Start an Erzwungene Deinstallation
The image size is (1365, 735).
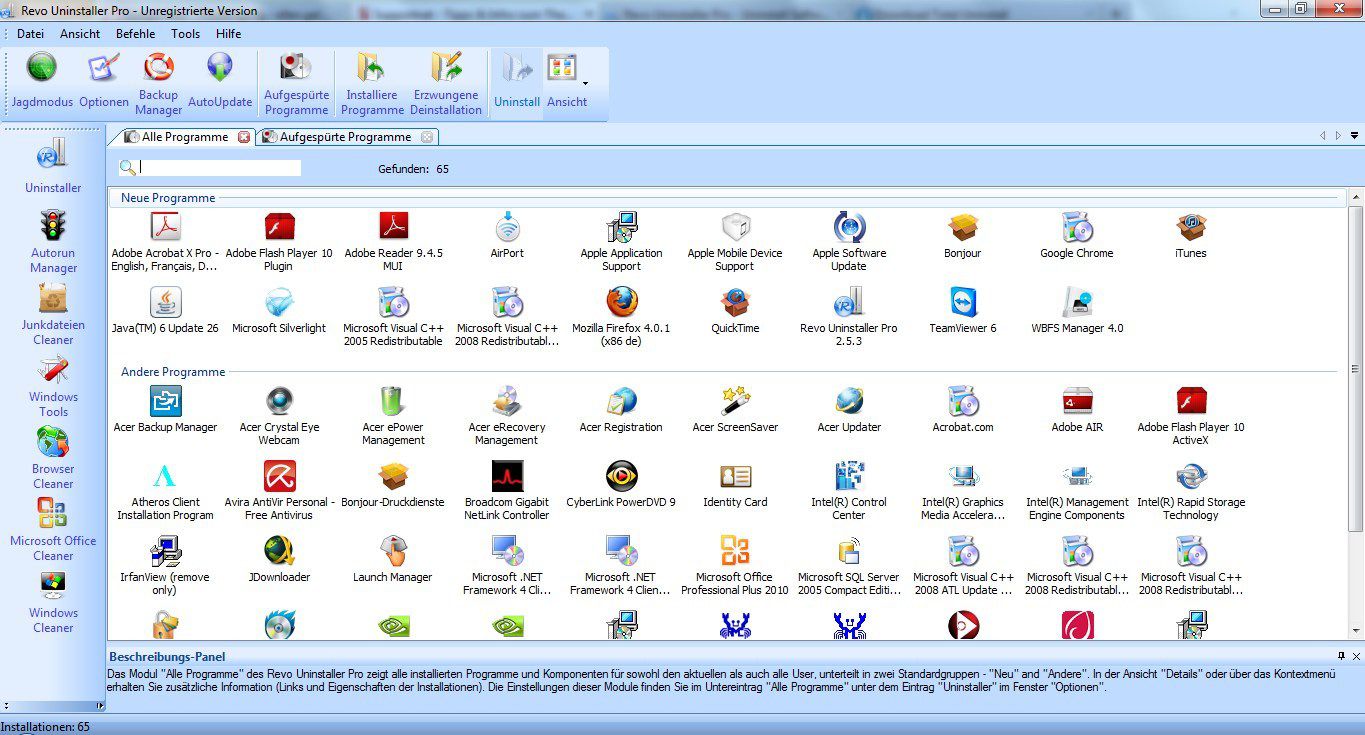(446, 80)
